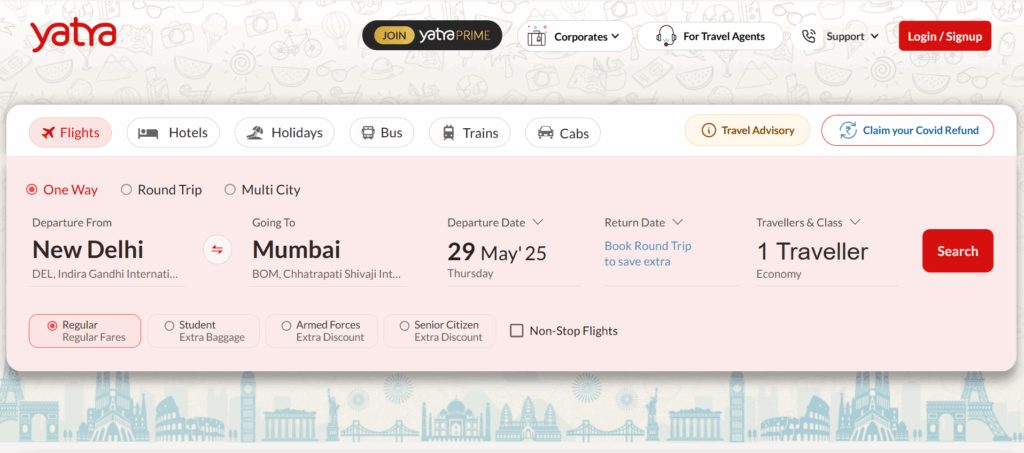
Task: Choose the Student fare option
Action: coord(170,325)
